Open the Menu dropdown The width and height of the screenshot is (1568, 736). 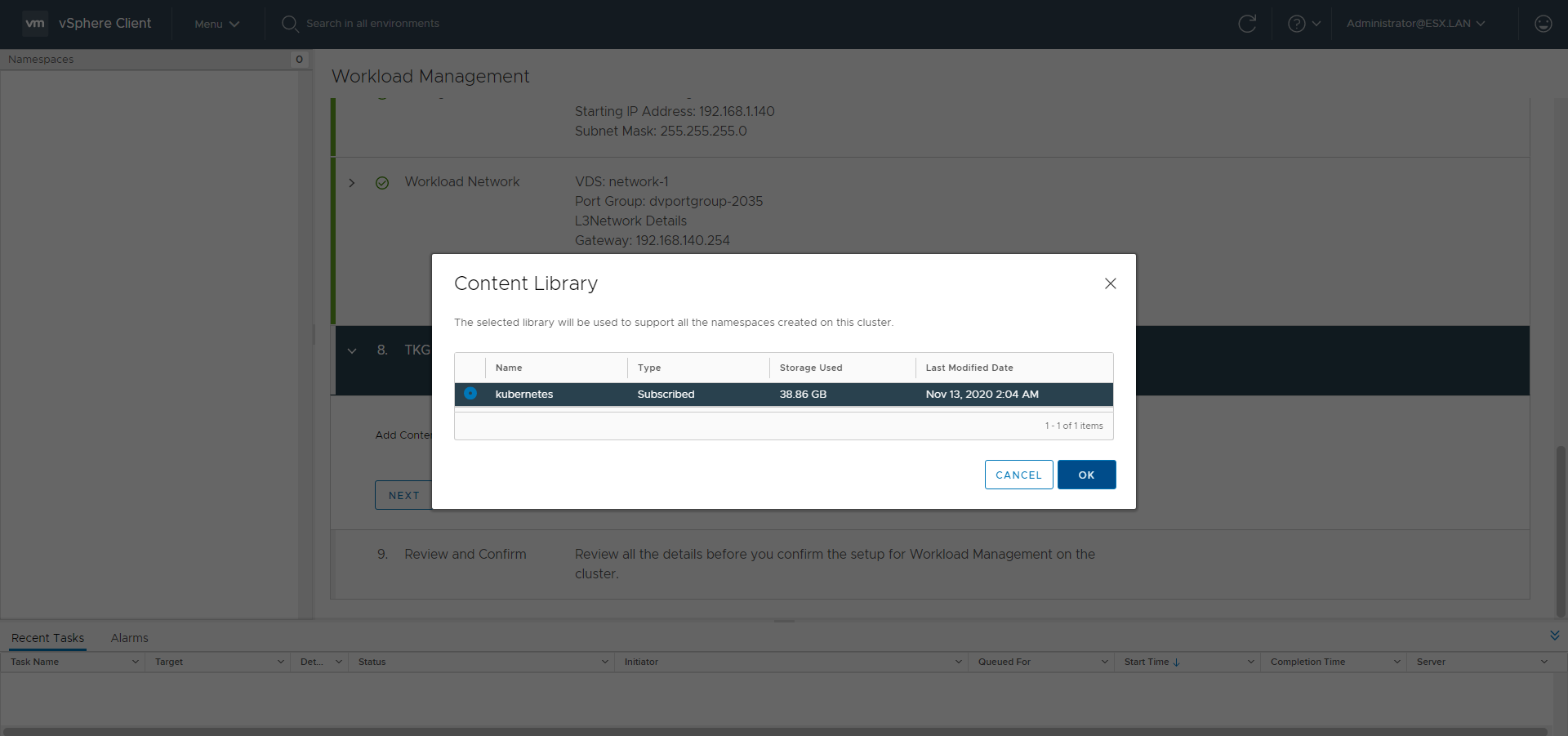tap(216, 24)
